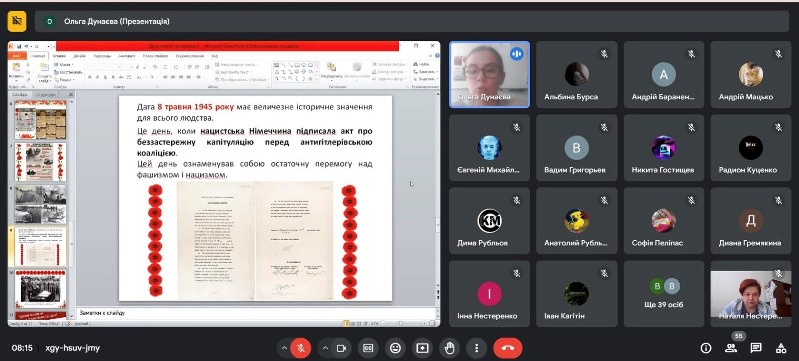Select slide 10 thumbnail with group photo
The image size is (799, 361).
pyautogui.click(x=40, y=289)
